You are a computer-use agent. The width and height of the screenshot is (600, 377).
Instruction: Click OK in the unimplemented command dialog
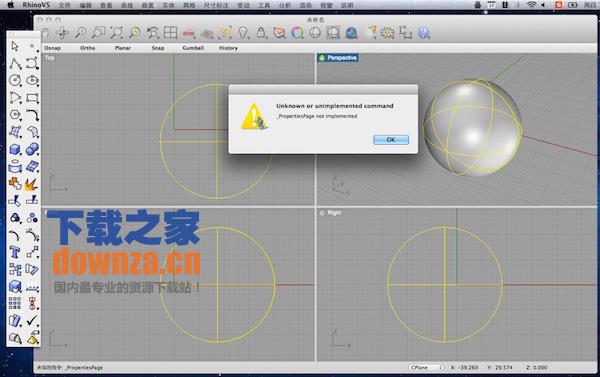coord(391,140)
